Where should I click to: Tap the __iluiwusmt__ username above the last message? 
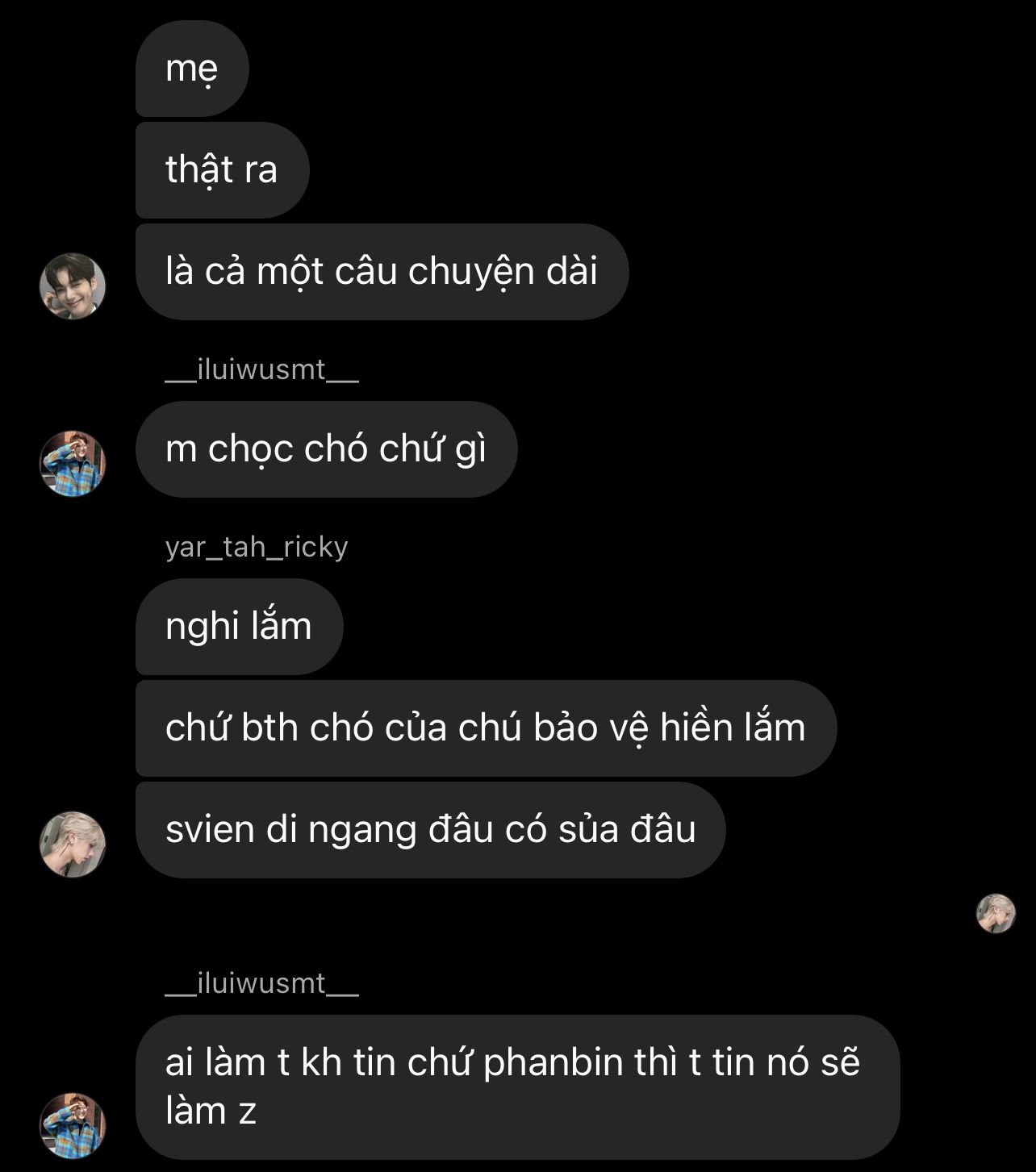pos(261,983)
